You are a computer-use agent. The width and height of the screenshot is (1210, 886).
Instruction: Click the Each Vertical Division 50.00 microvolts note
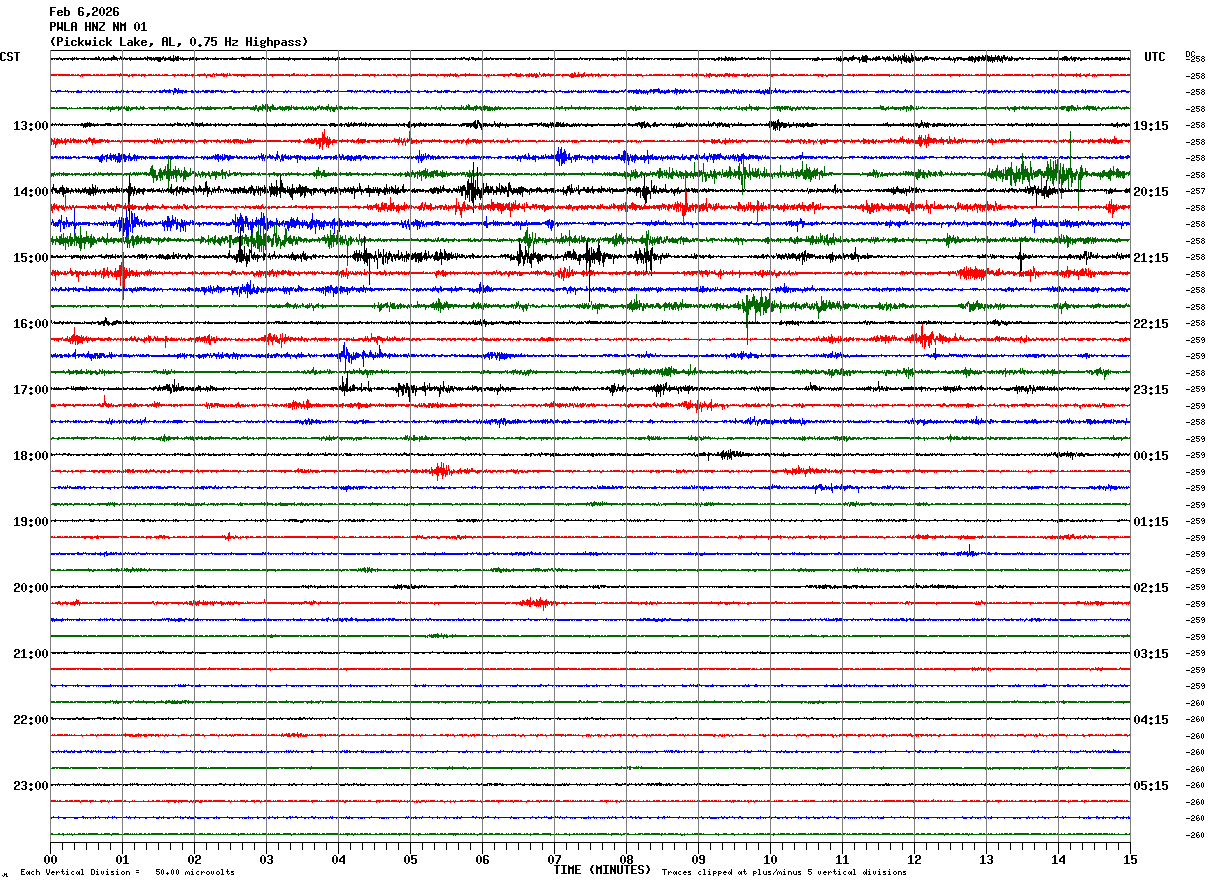click(127, 873)
